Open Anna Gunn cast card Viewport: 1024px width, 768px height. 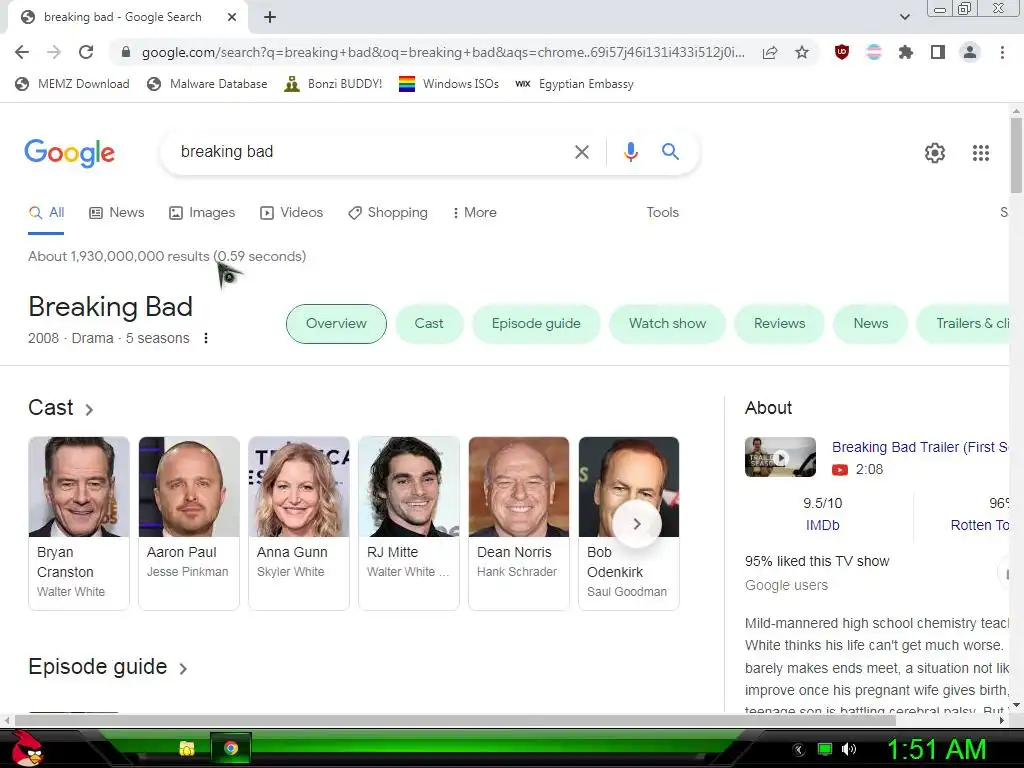pos(299,523)
